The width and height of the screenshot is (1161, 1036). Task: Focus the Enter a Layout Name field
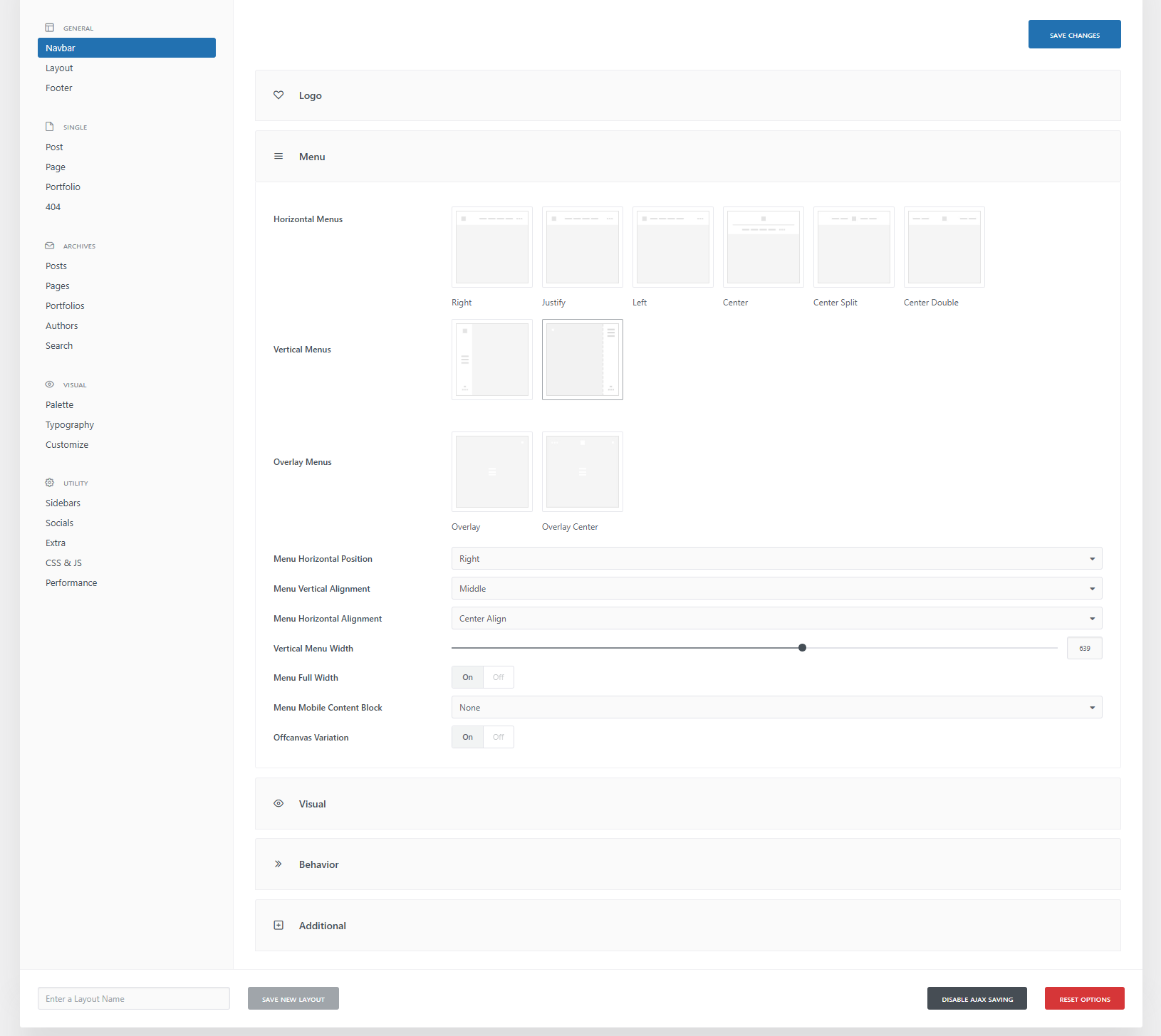(x=134, y=999)
